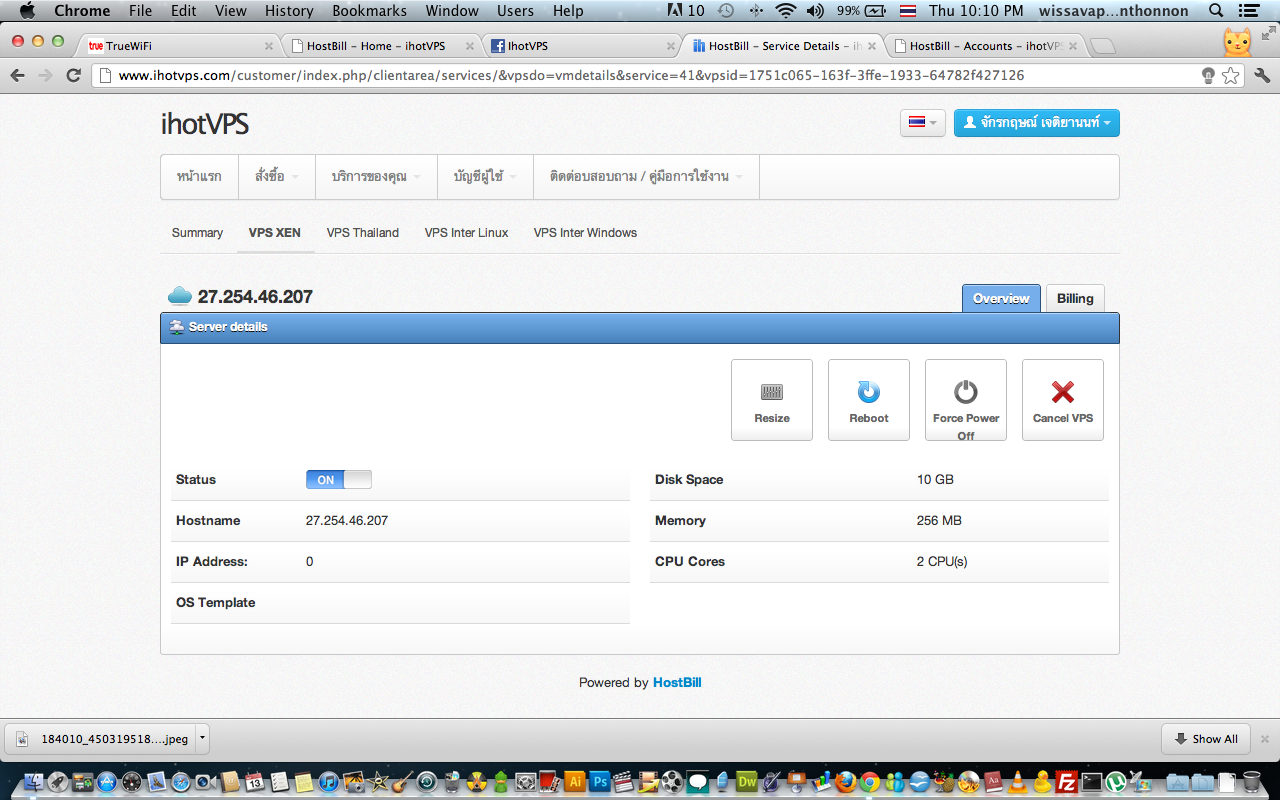
Task: Expand the บริการของคุณ navigation dropdown
Action: tap(376, 177)
